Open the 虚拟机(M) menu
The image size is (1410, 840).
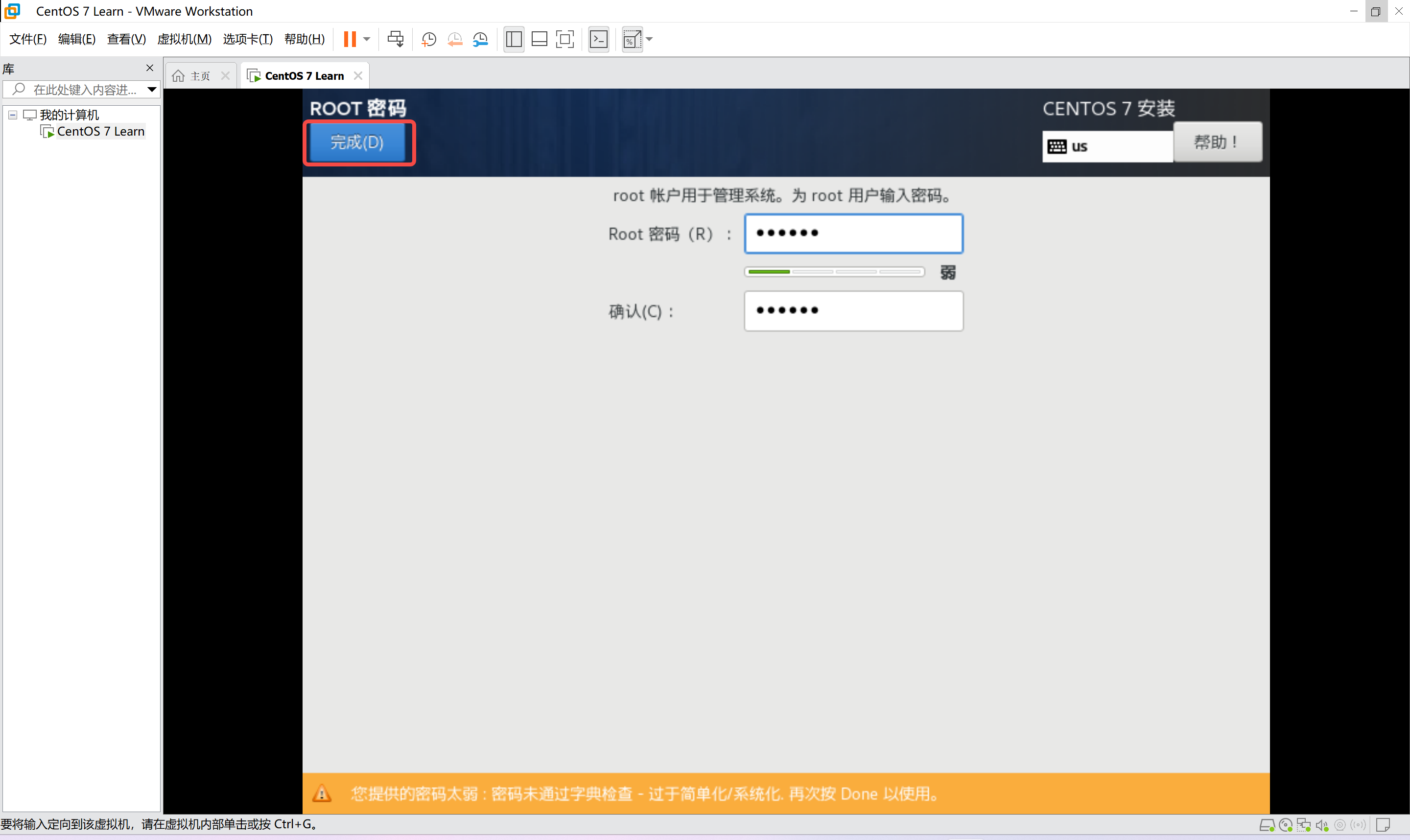coord(184,39)
